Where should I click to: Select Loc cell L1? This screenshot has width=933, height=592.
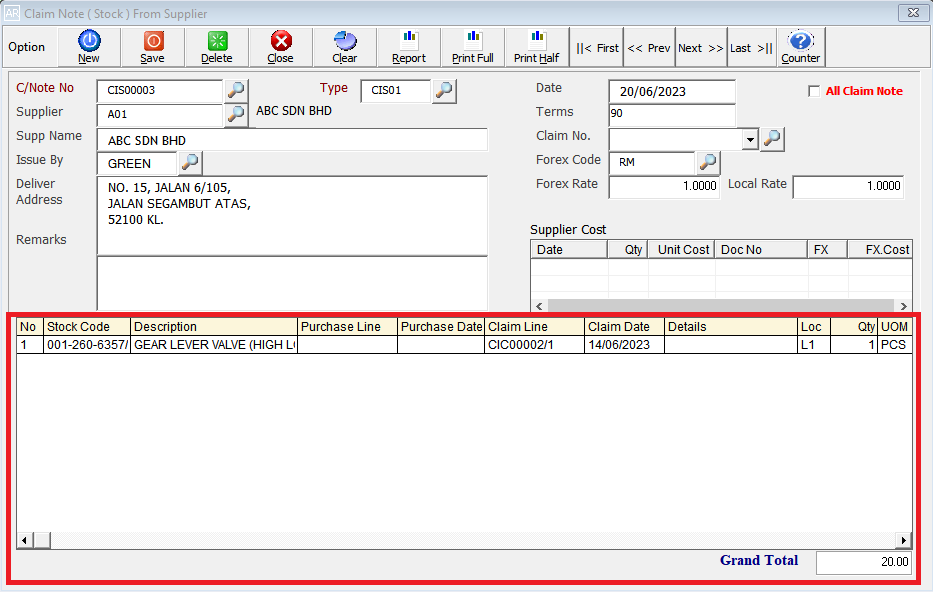coord(813,344)
